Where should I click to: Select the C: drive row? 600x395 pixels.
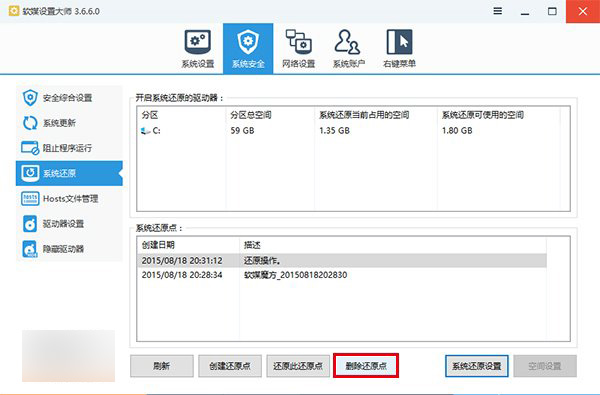tap(353, 131)
